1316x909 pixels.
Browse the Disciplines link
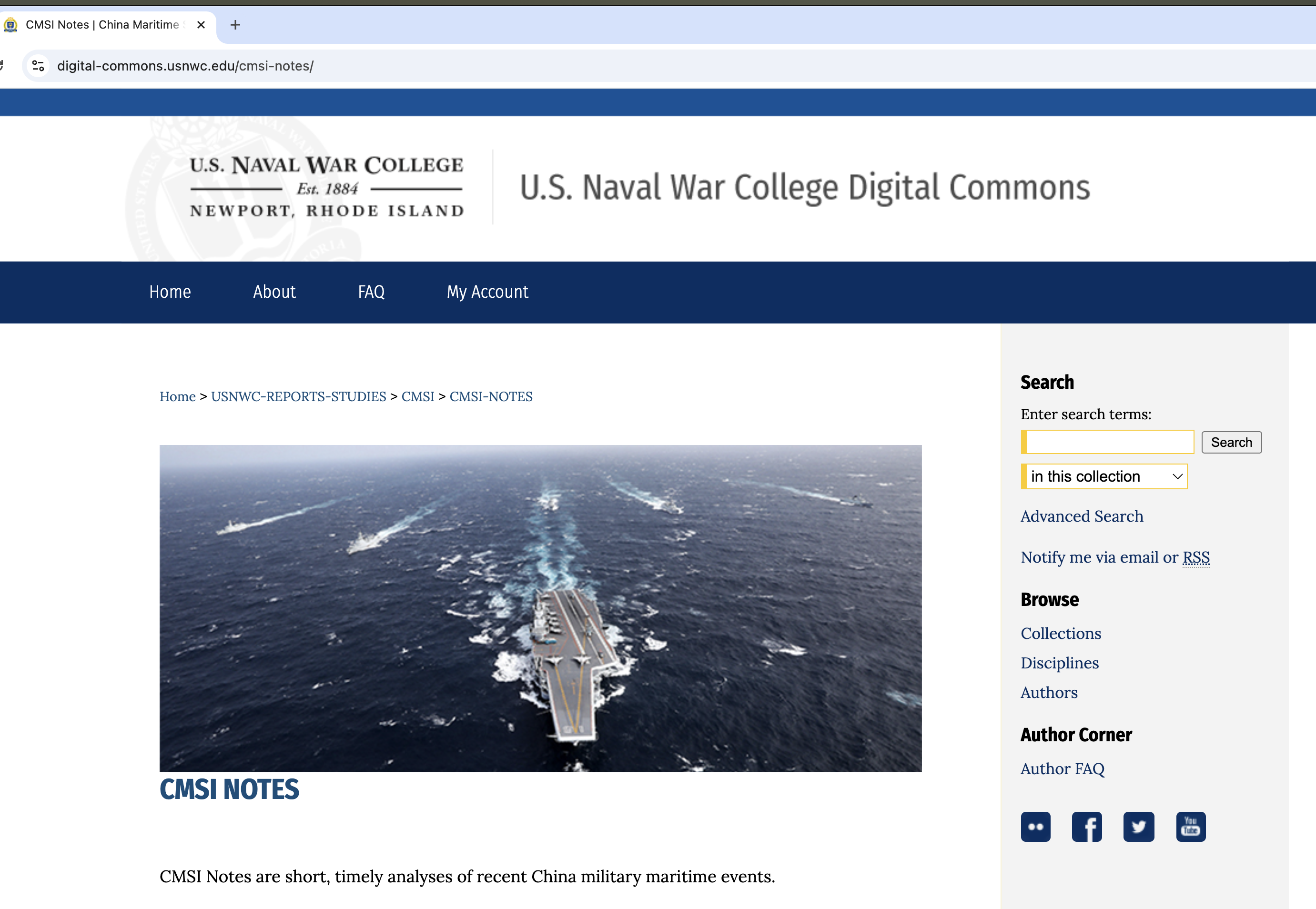(x=1059, y=663)
